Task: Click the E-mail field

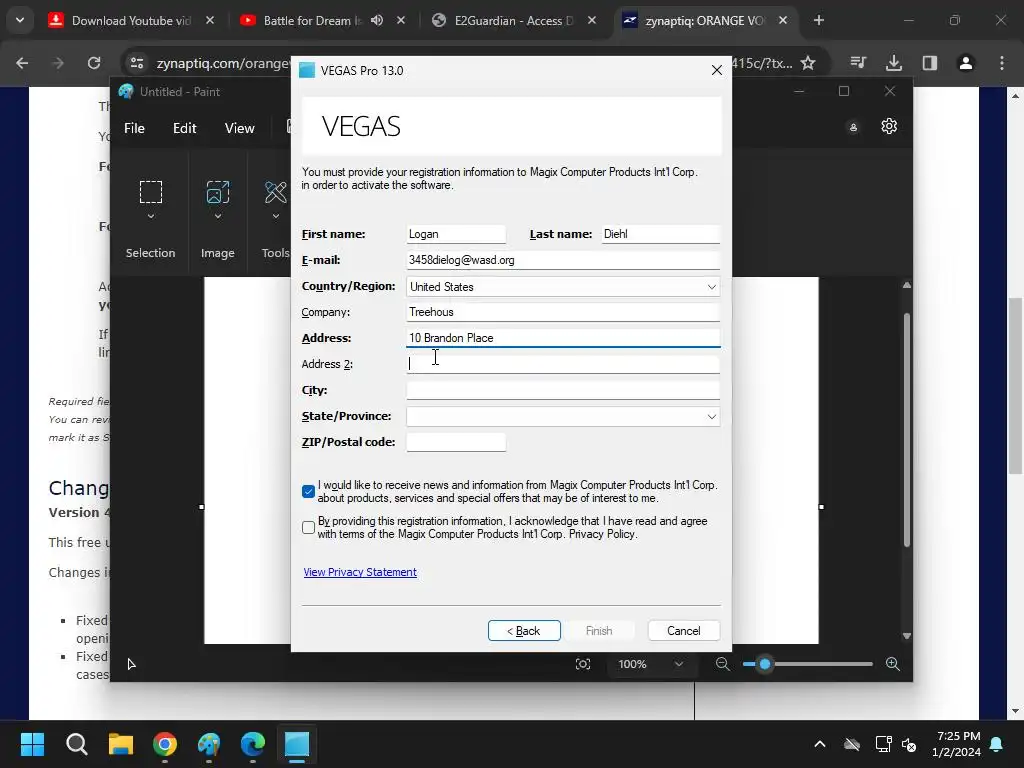Action: coord(563,260)
